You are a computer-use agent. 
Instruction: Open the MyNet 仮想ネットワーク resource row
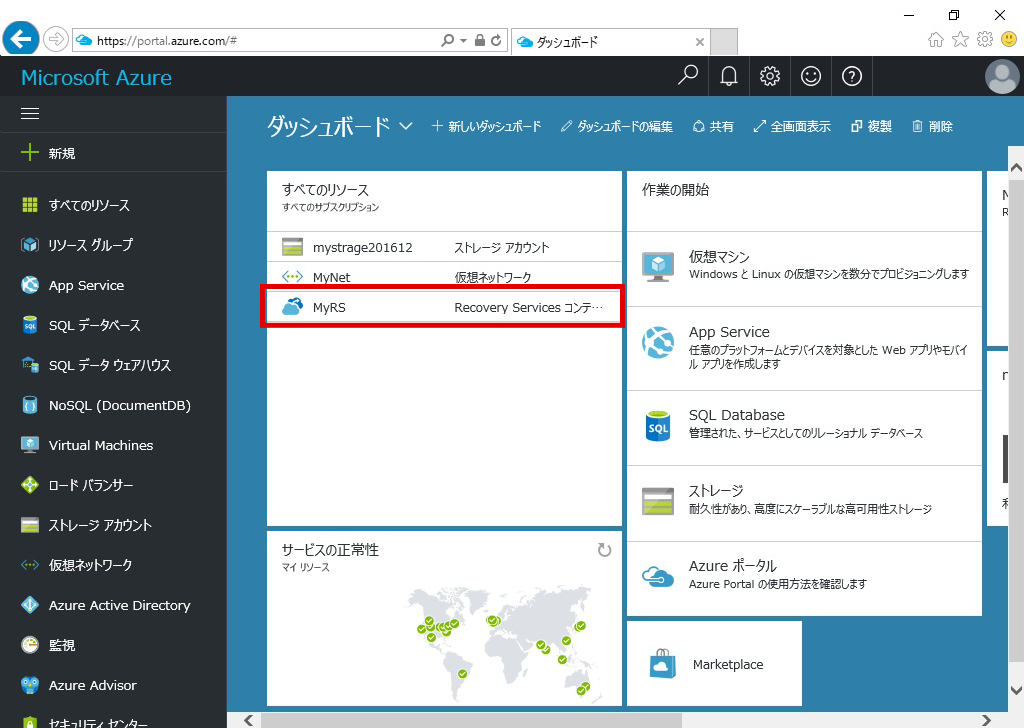coord(444,277)
